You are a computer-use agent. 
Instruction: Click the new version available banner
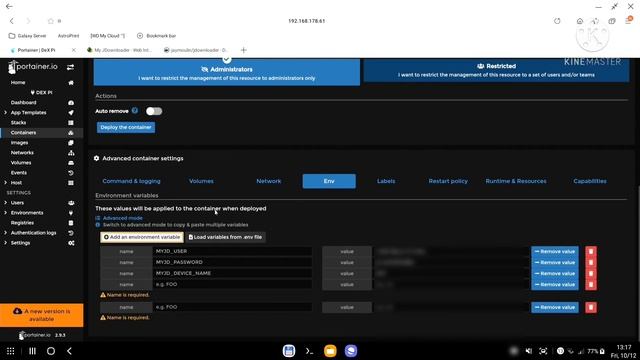tap(42, 315)
